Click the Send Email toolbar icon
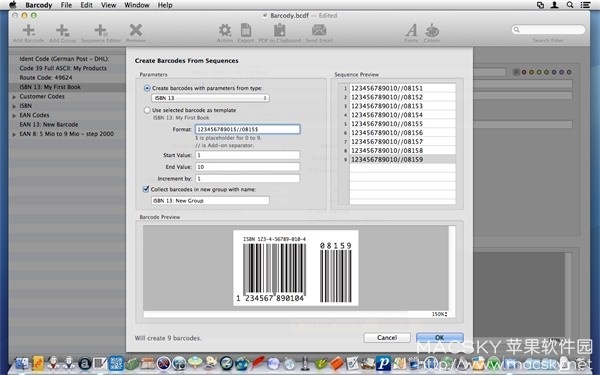 (x=319, y=30)
